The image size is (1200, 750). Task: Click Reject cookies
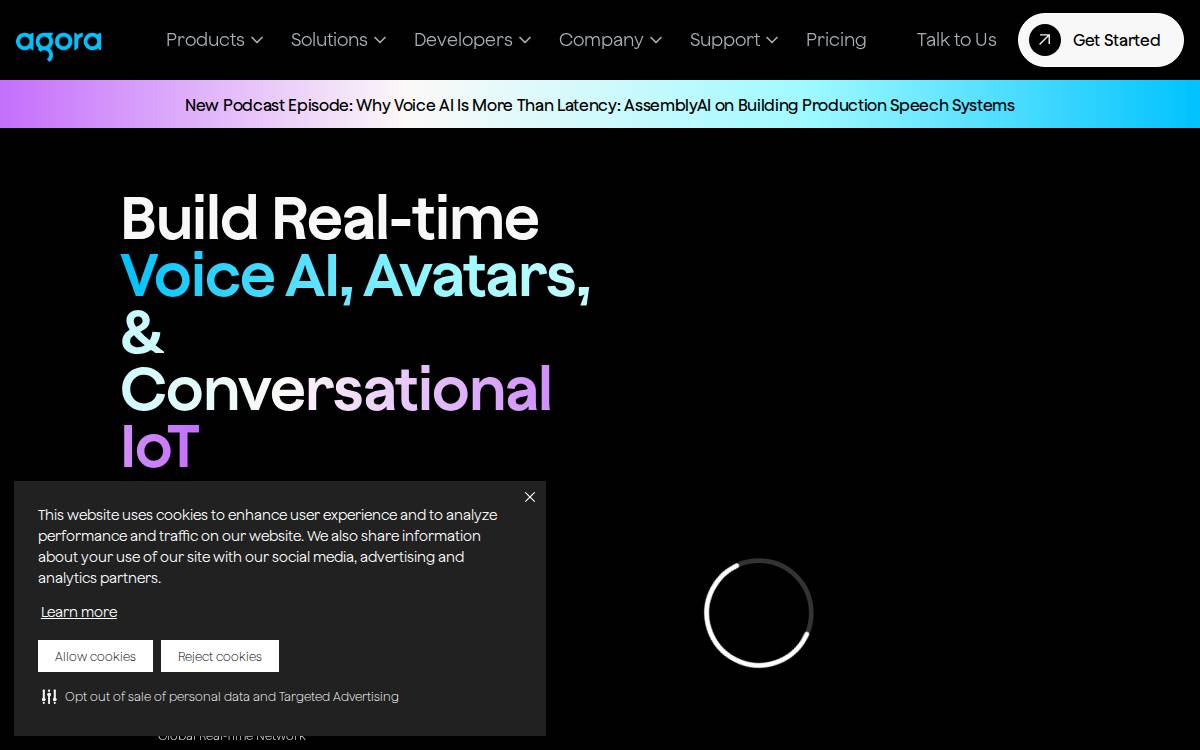coord(220,656)
